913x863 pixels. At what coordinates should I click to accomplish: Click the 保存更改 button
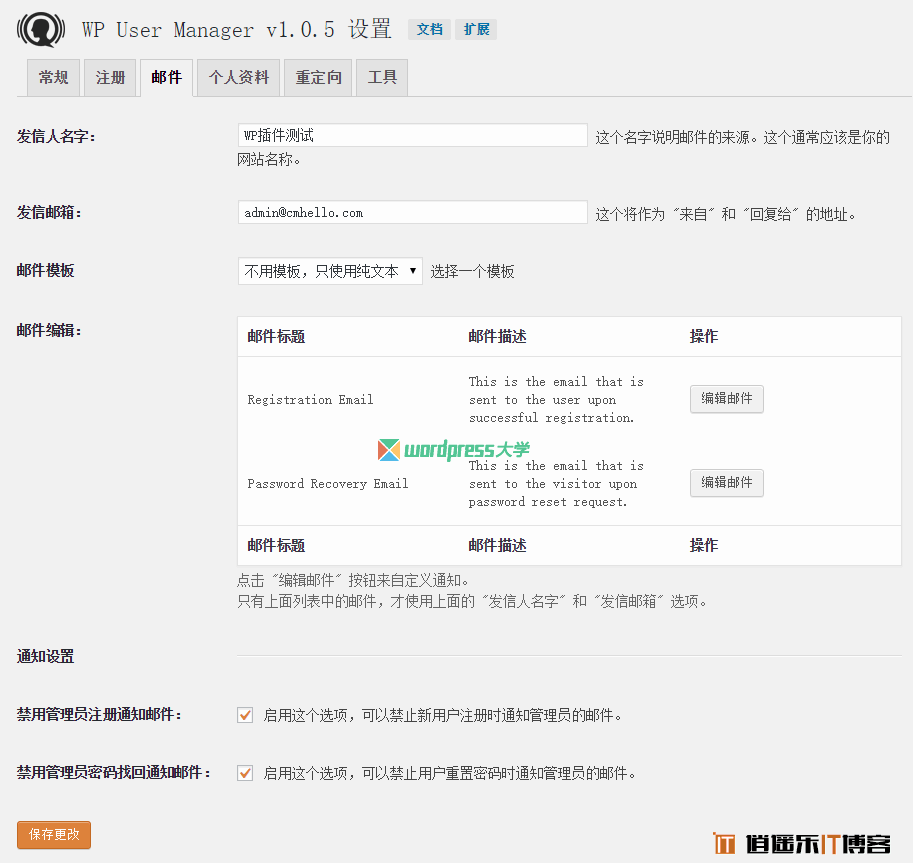pos(54,834)
